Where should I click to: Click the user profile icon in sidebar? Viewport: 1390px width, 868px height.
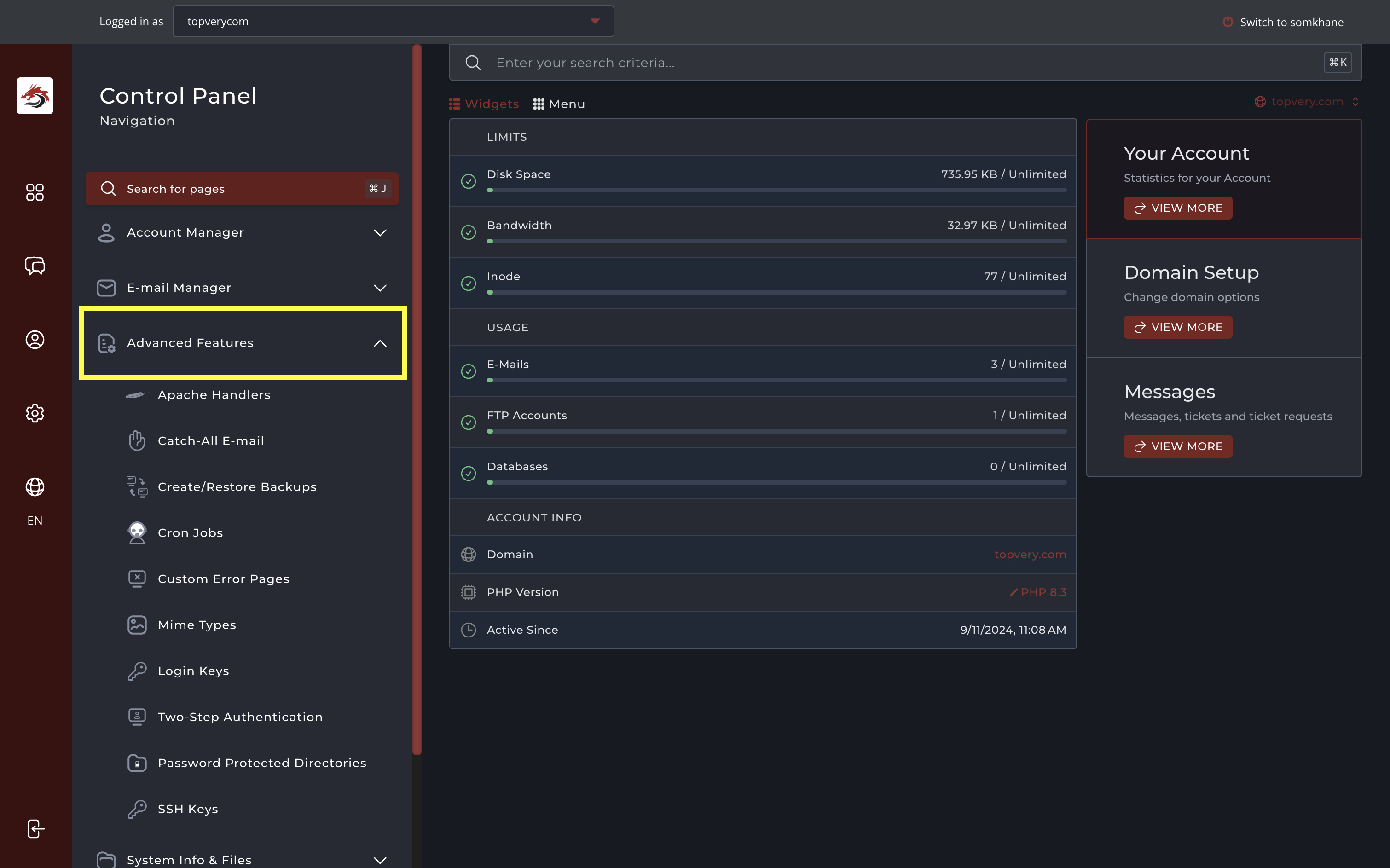pyautogui.click(x=35, y=339)
